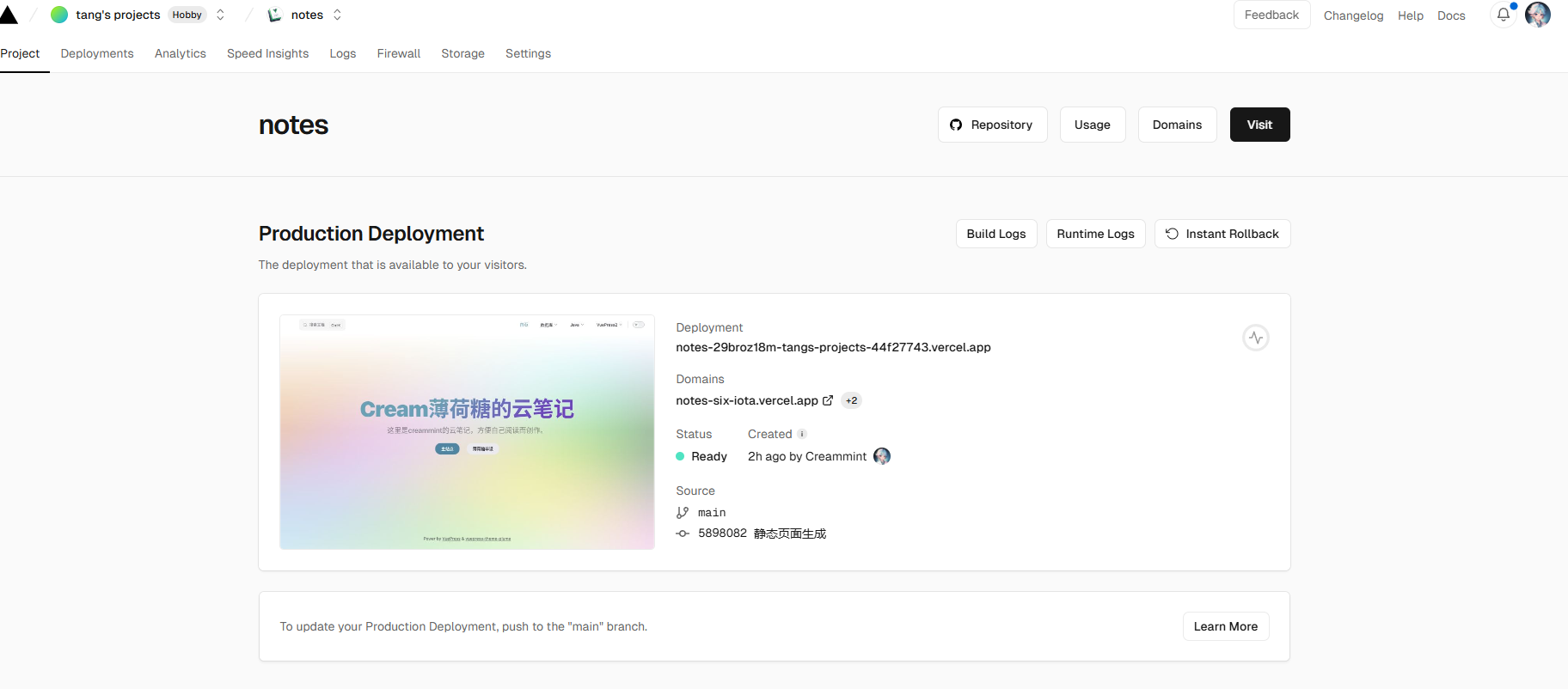
Task: Click the deployment preview thumbnail
Action: point(467,432)
